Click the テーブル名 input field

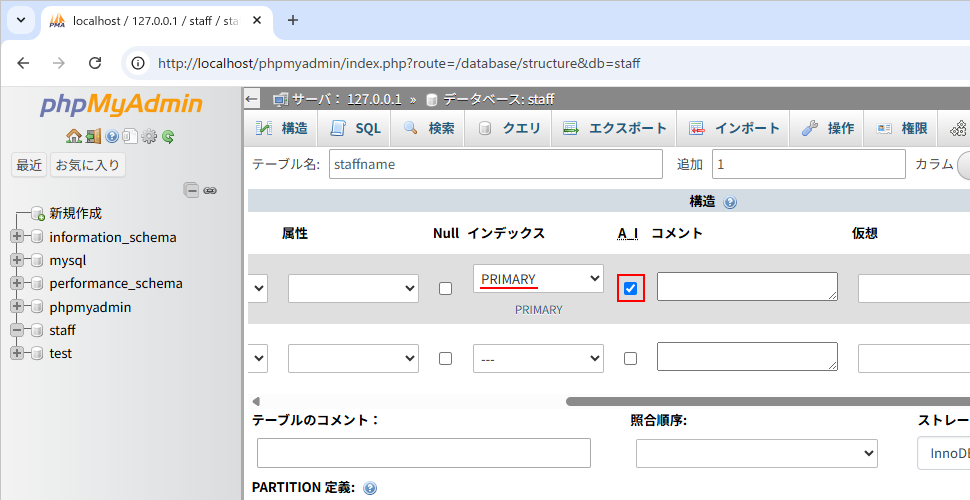[x=495, y=164]
